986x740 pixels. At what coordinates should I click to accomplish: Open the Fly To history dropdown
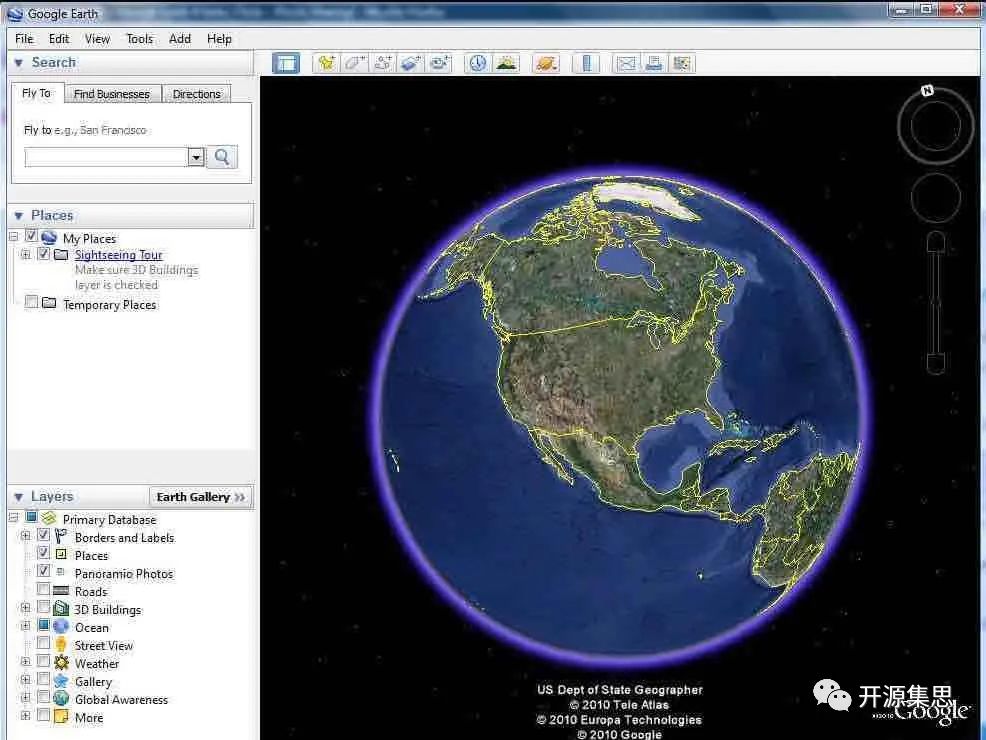(x=196, y=157)
